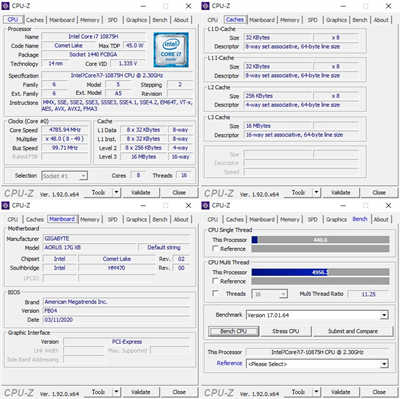This screenshot has width=400, height=399.
Task: Open the Tools dropdown arrow in CPU tab window
Action: 116,192
